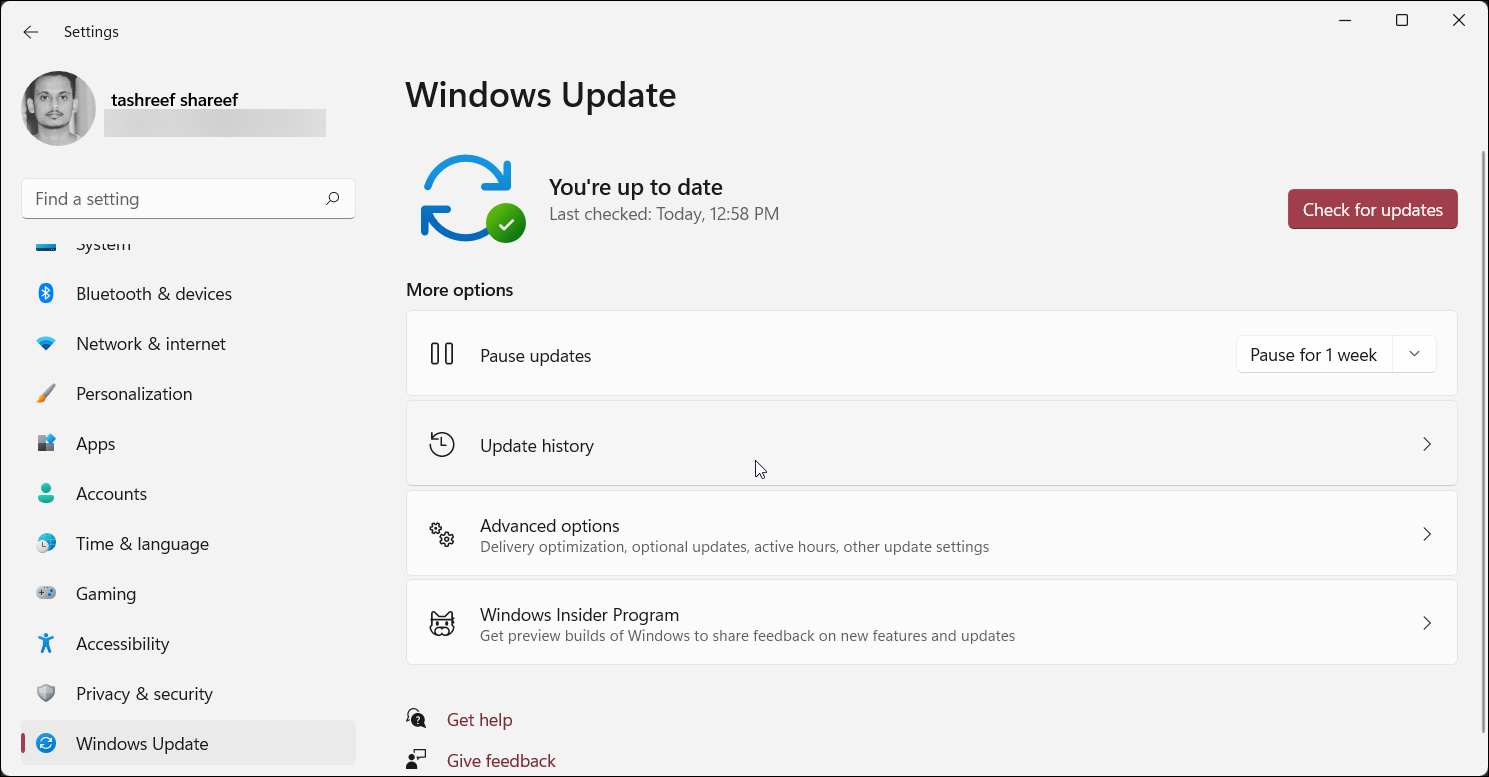This screenshot has height=777, width=1489.
Task: Click the search magnifier icon
Action: (x=333, y=199)
